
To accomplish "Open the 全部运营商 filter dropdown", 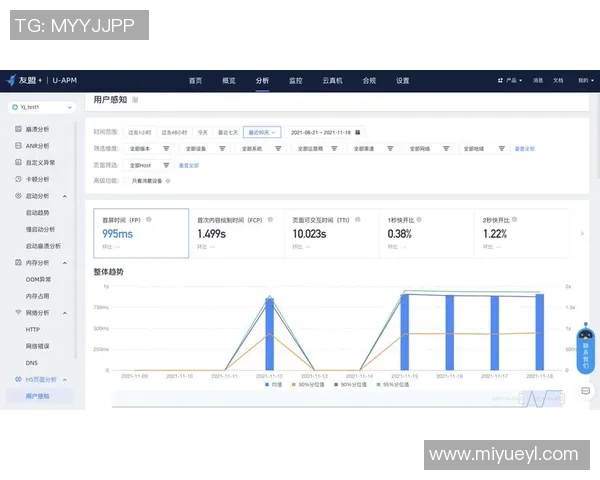I will pos(316,149).
